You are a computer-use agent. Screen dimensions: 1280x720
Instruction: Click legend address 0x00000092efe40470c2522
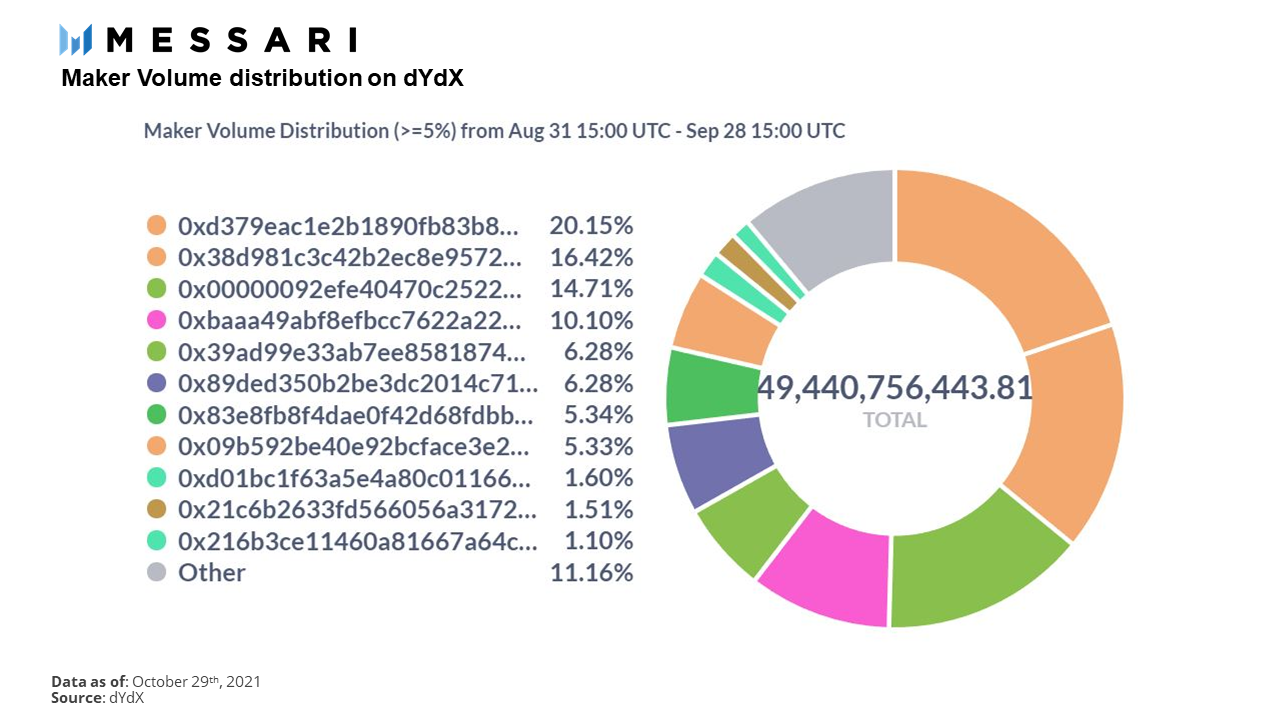click(x=350, y=289)
